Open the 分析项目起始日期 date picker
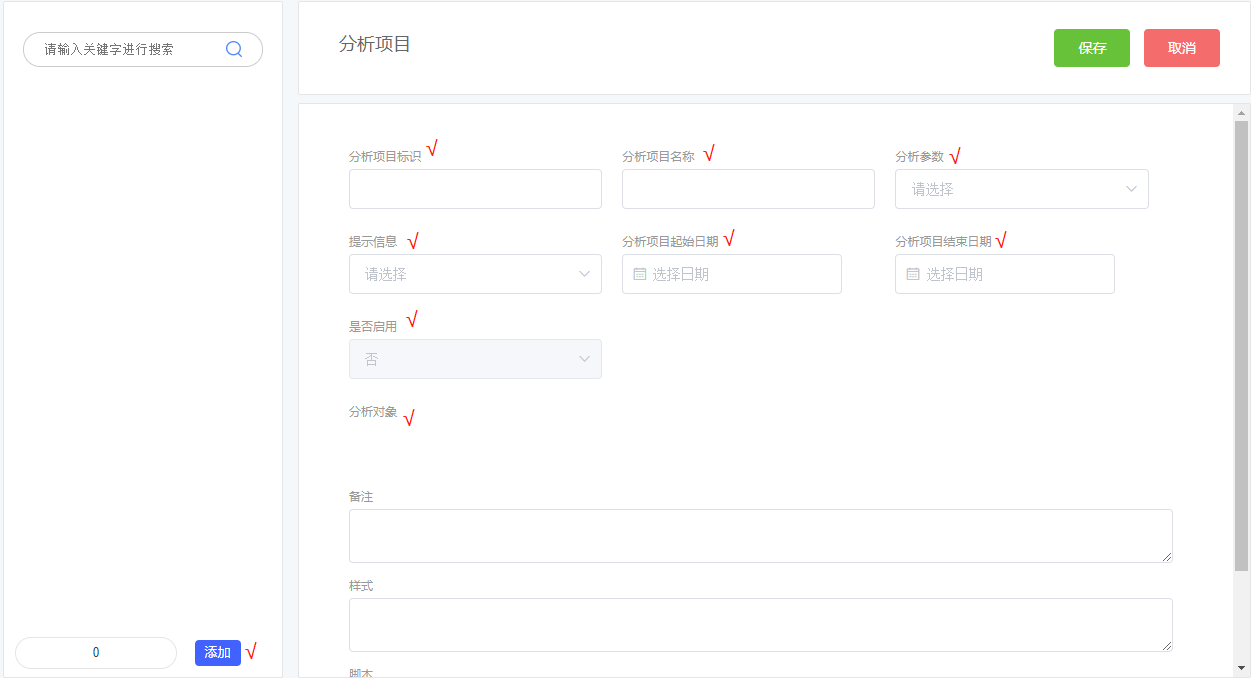 [x=740, y=274]
